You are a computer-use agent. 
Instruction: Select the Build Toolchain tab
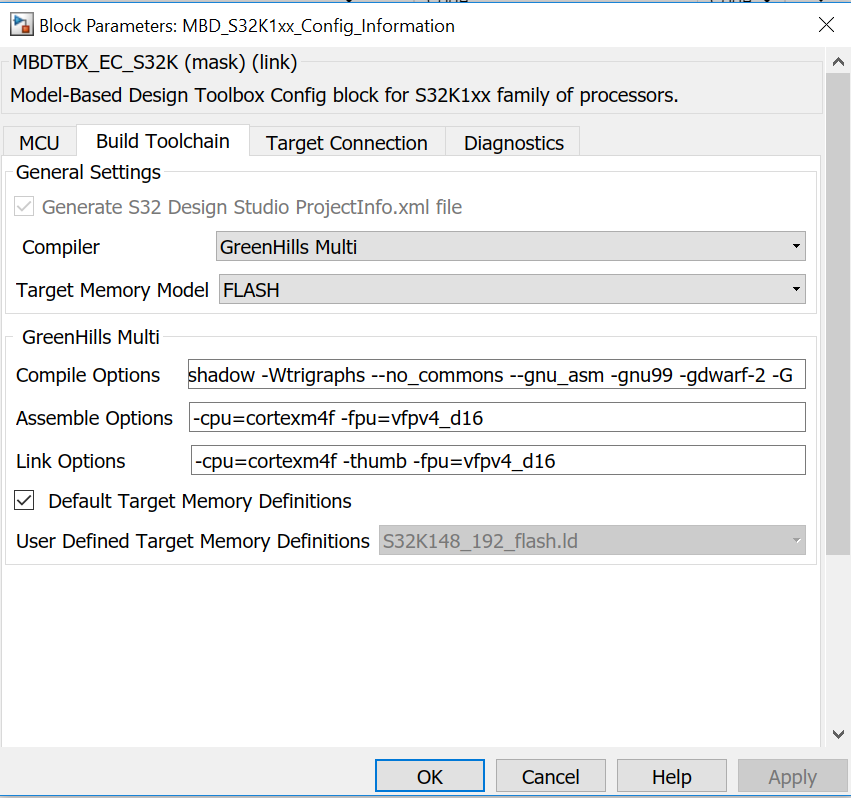(162, 141)
